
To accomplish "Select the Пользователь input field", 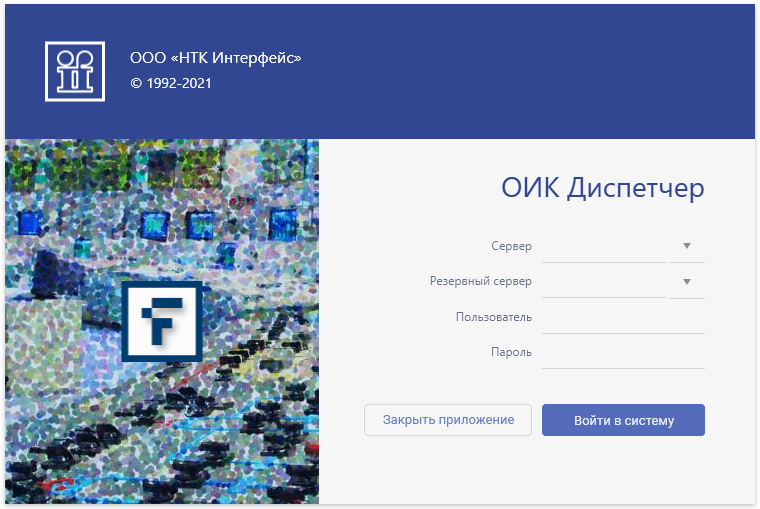I will click(623, 318).
